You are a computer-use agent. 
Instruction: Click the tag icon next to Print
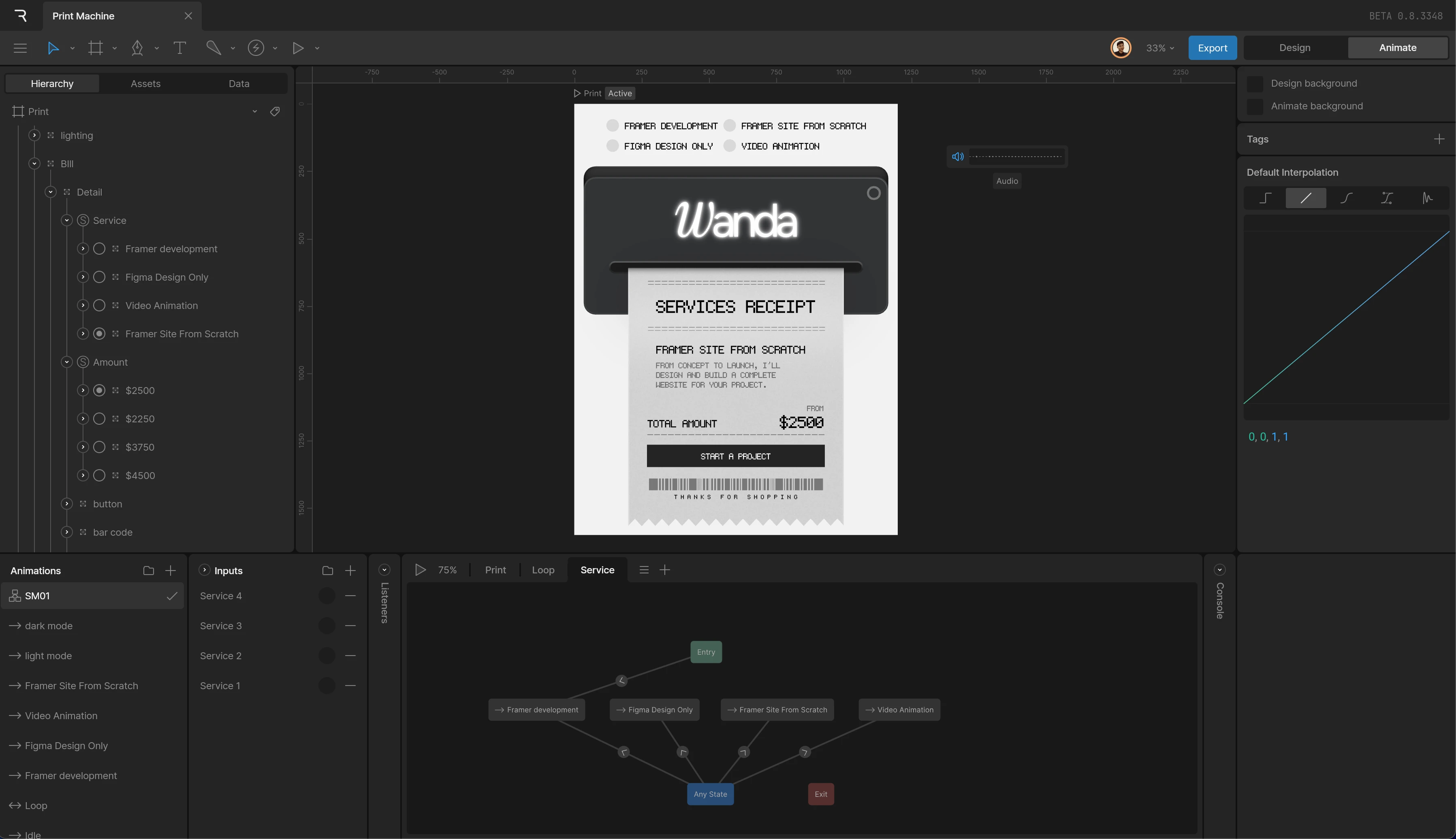click(x=275, y=111)
